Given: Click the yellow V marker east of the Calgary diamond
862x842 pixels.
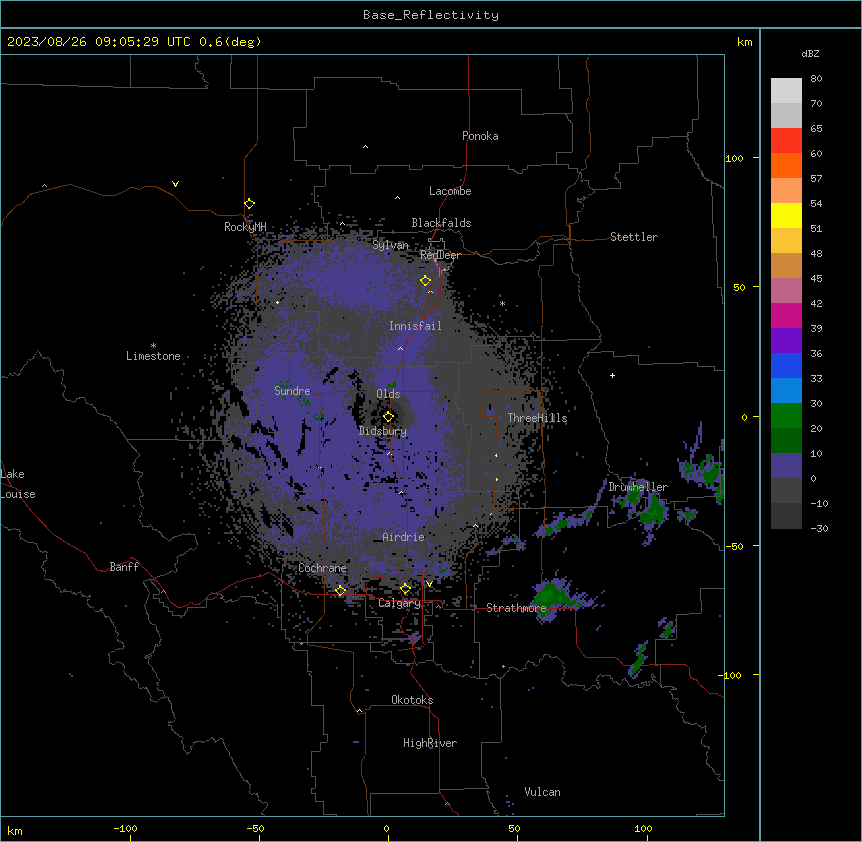Looking at the screenshot, I should pos(429,584).
